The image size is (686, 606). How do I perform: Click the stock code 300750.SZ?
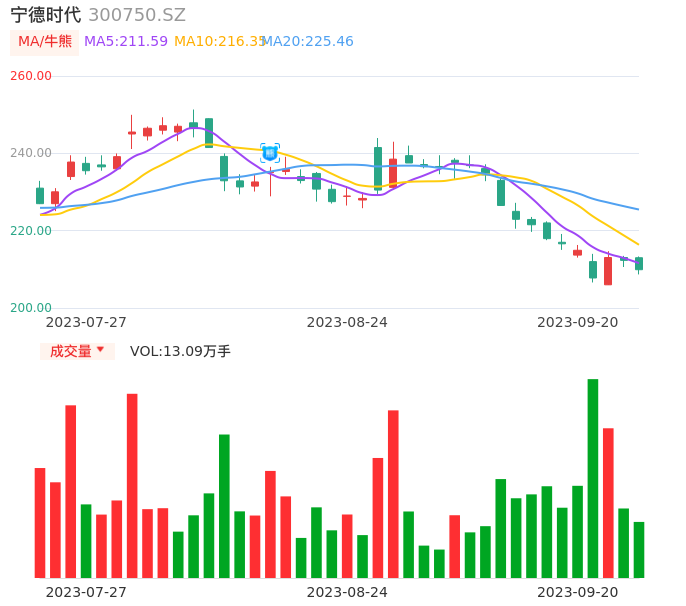pyautogui.click(x=137, y=15)
